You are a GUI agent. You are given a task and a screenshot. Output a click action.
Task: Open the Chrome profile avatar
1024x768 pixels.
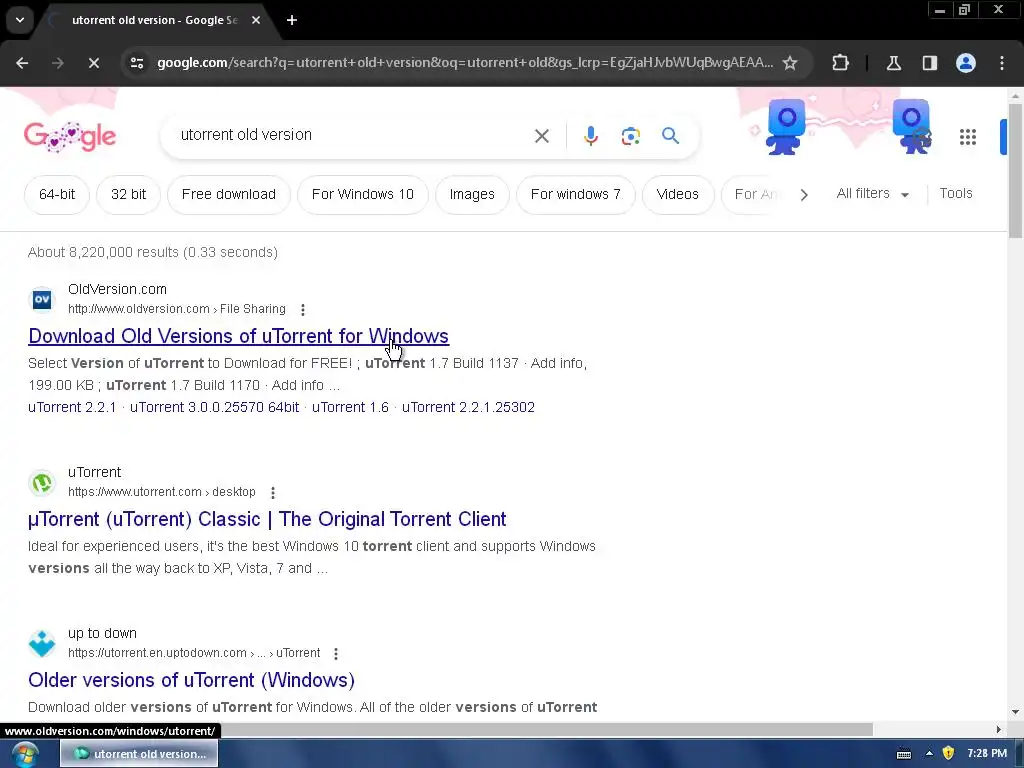[966, 63]
